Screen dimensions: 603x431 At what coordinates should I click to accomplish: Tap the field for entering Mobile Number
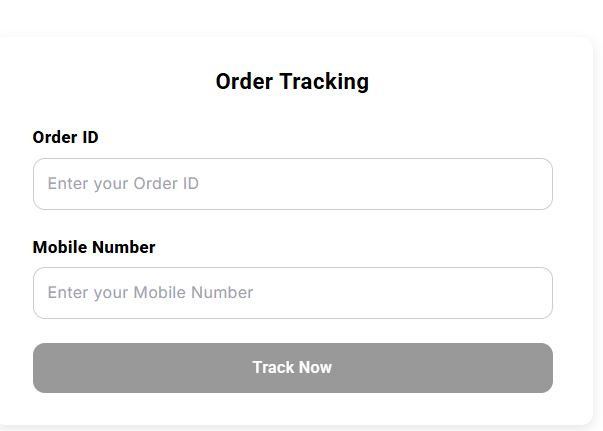coord(292,293)
